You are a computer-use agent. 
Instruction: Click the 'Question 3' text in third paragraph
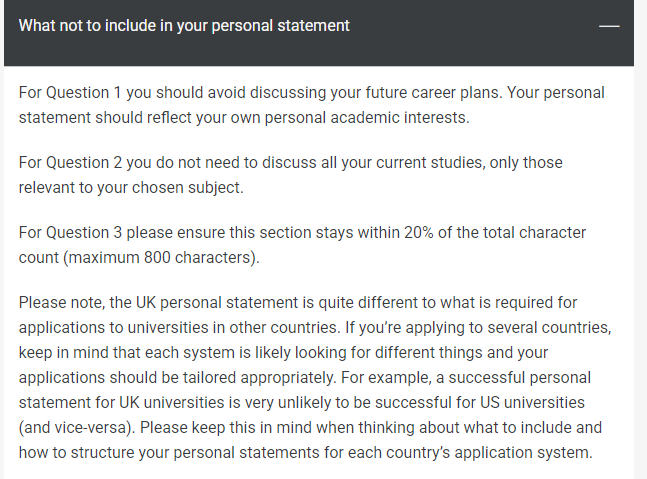tap(84, 233)
